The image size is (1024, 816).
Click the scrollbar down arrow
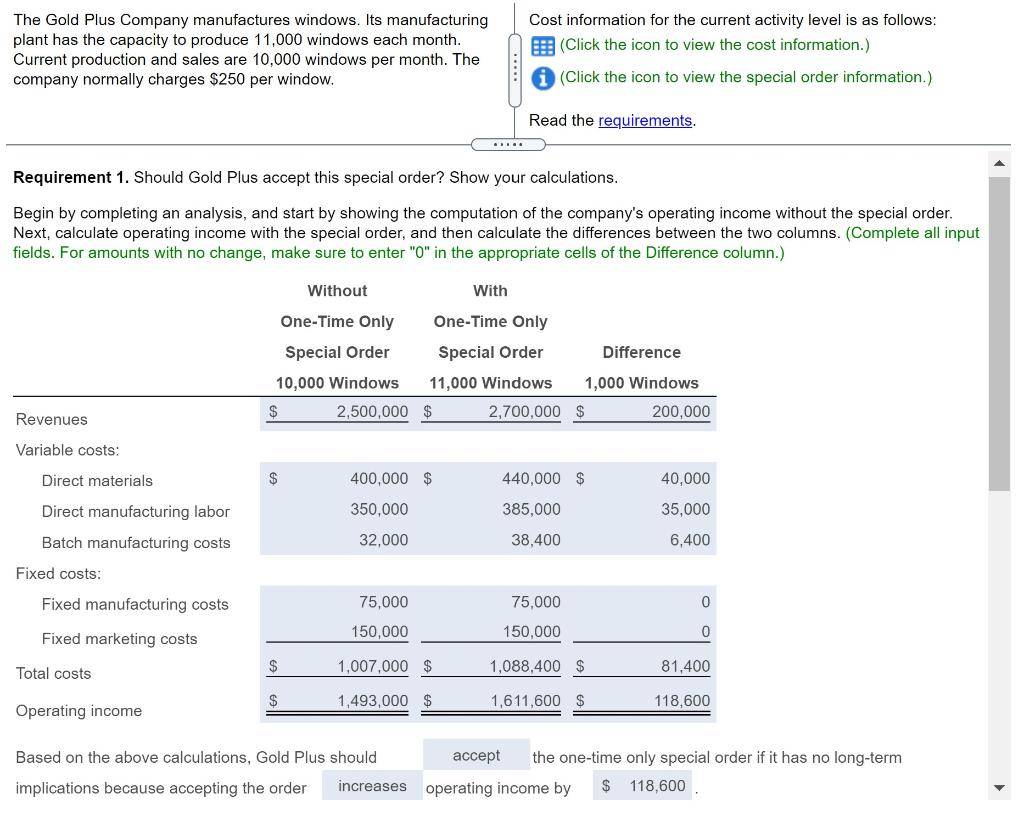(999, 785)
